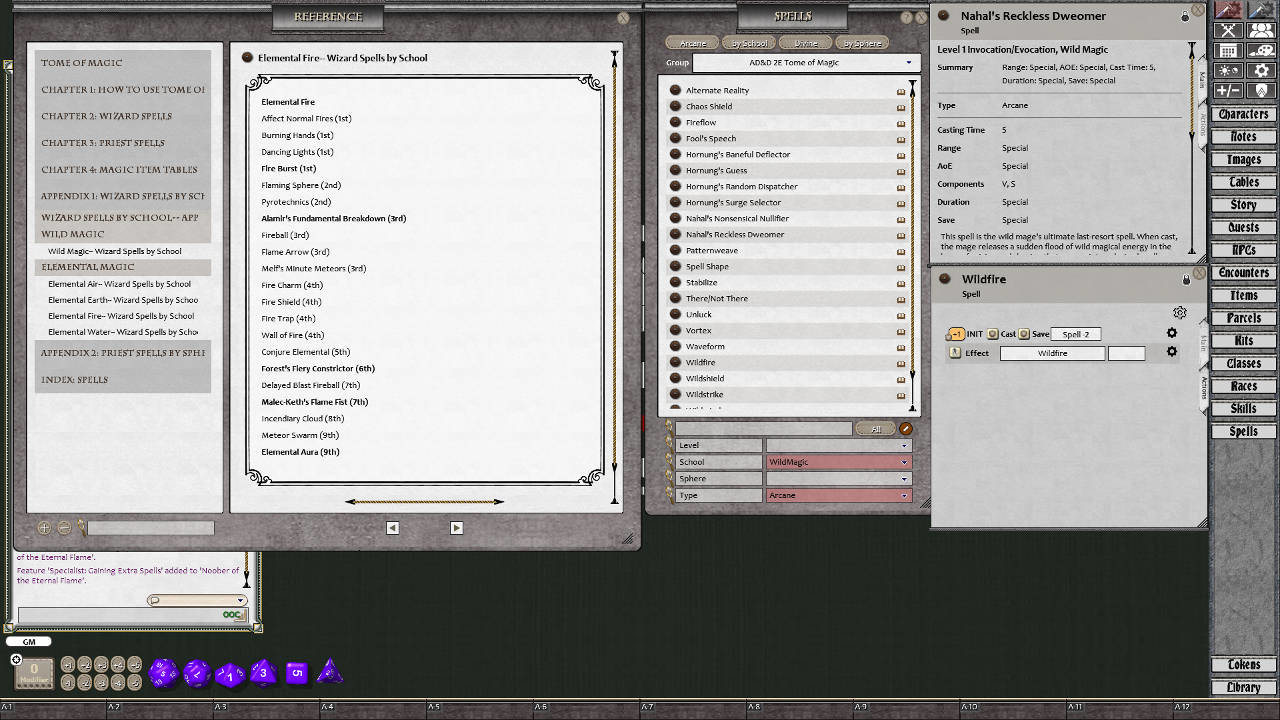Open the Sphere filter dropdown
1280x720 pixels.
pos(838,478)
